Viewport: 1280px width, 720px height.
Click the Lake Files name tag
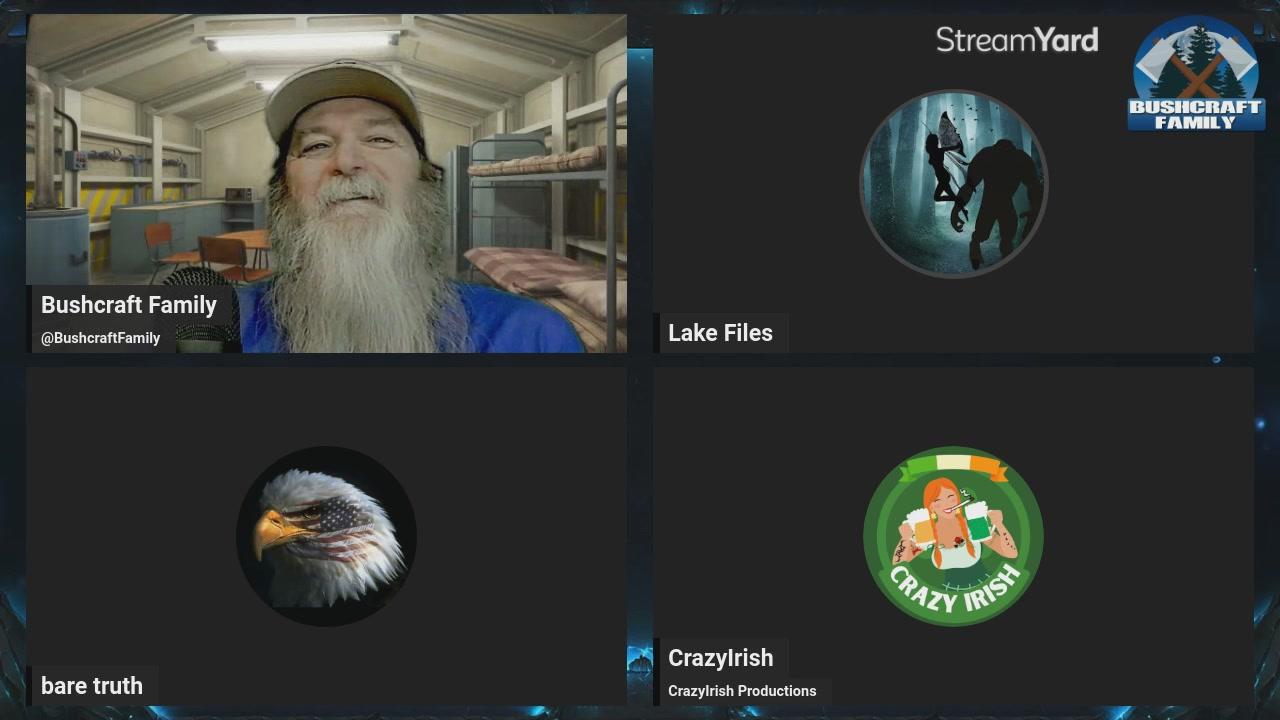(720, 333)
